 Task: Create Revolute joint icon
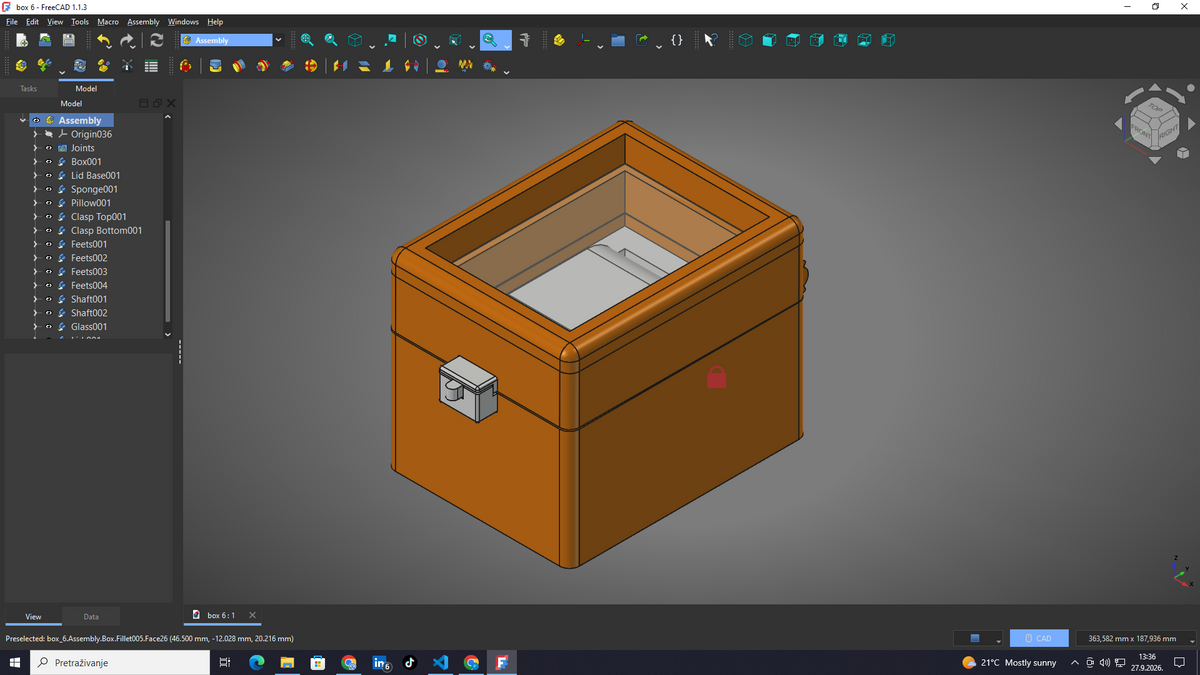(239, 66)
